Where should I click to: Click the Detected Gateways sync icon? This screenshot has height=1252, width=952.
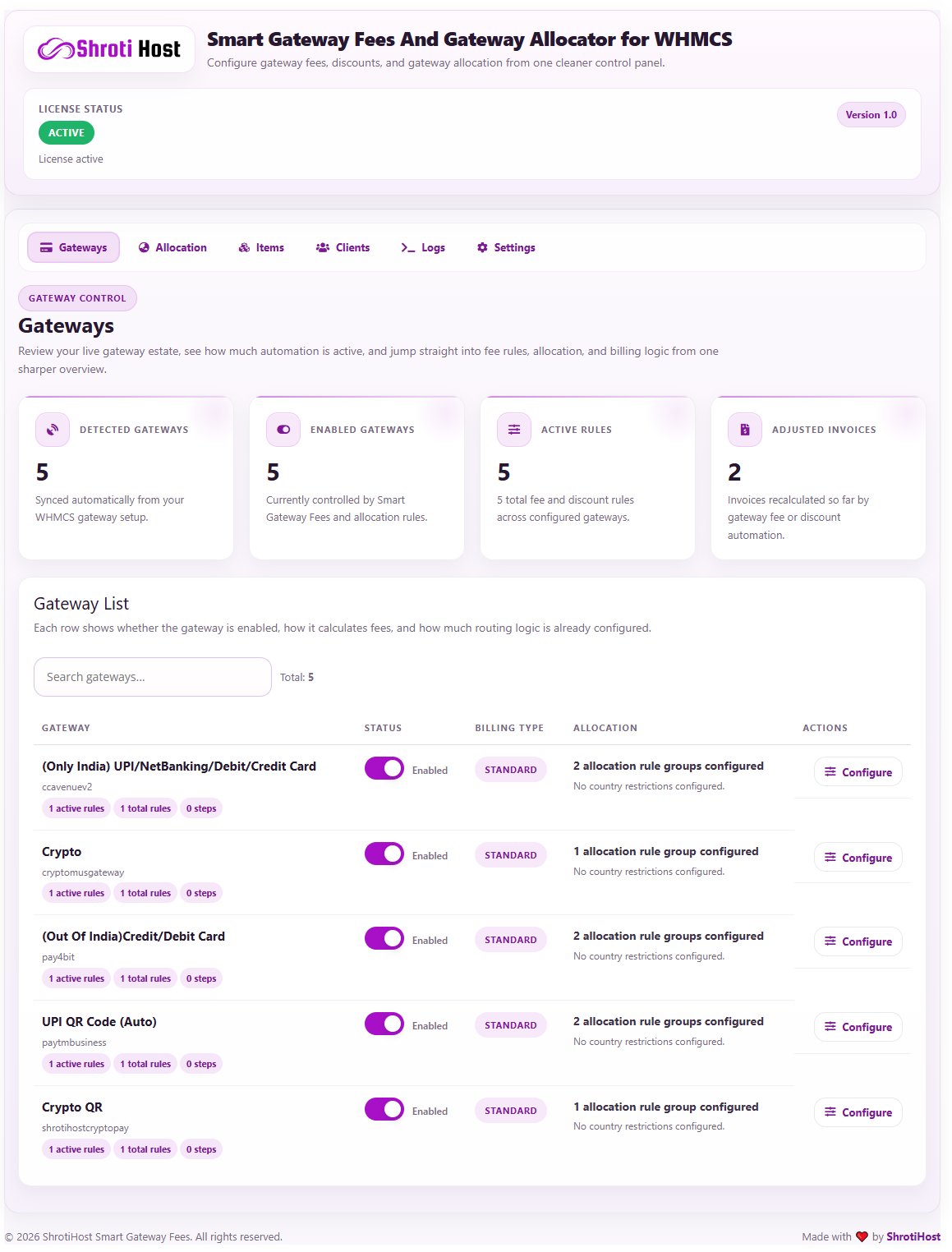(52, 429)
